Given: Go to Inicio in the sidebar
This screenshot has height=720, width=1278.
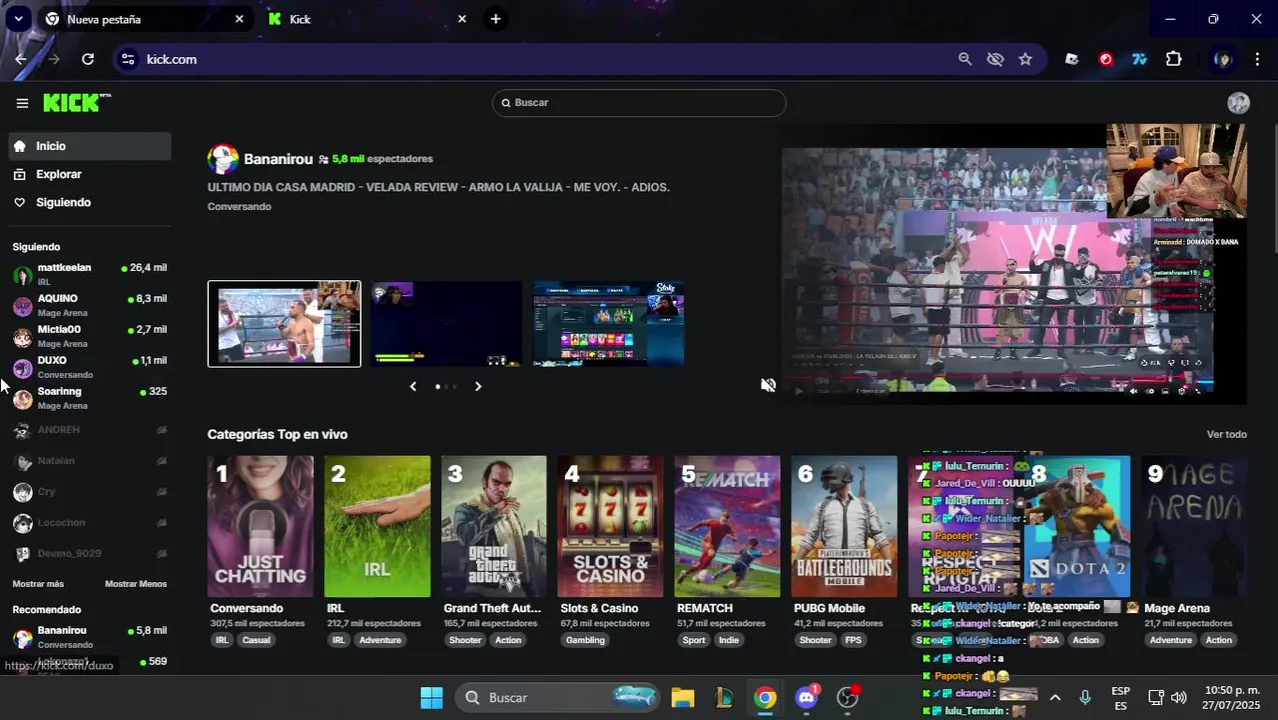Looking at the screenshot, I should (90, 146).
